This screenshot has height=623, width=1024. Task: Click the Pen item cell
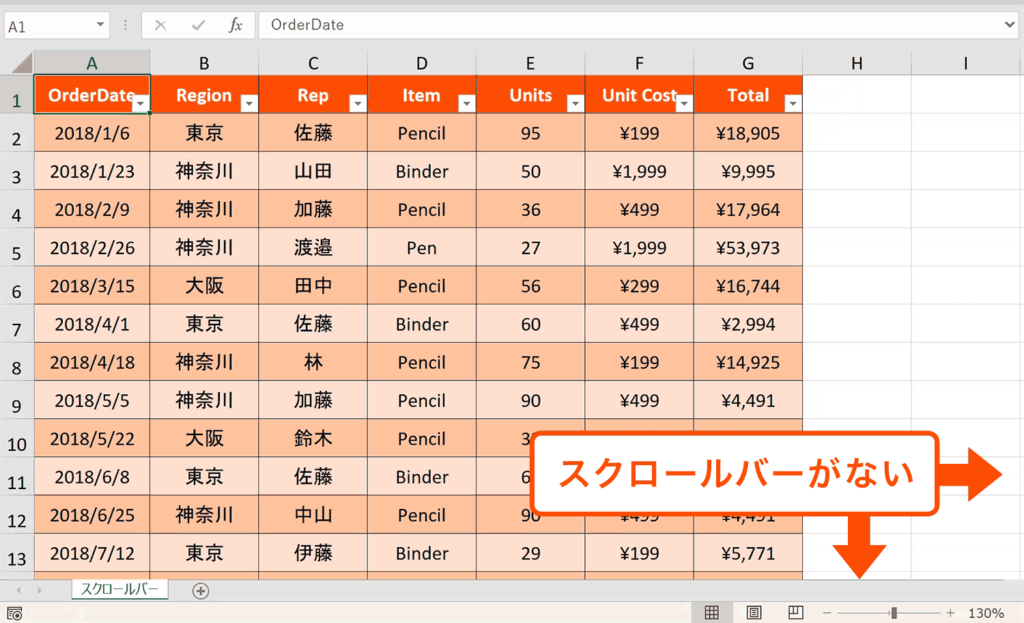coord(422,248)
